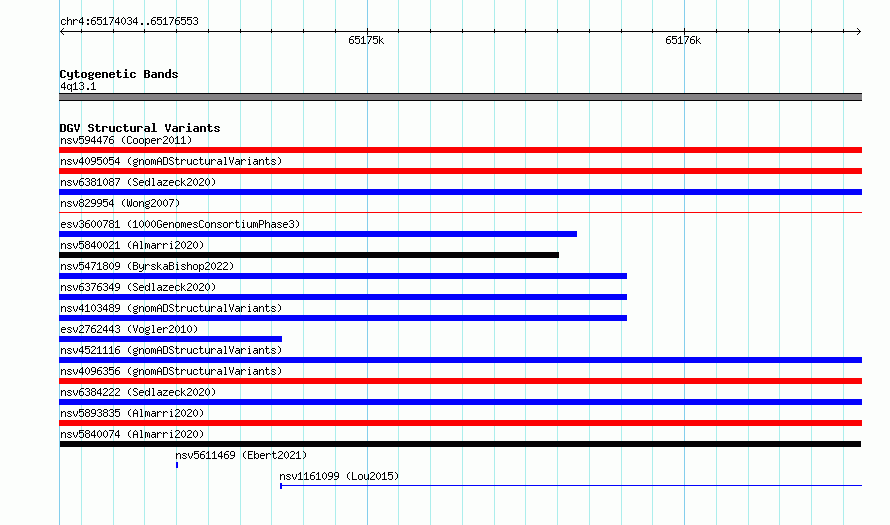Viewport: 890px width, 525px height.
Task: Click the blue nsv4103489 variant bar
Action: click(x=343, y=318)
